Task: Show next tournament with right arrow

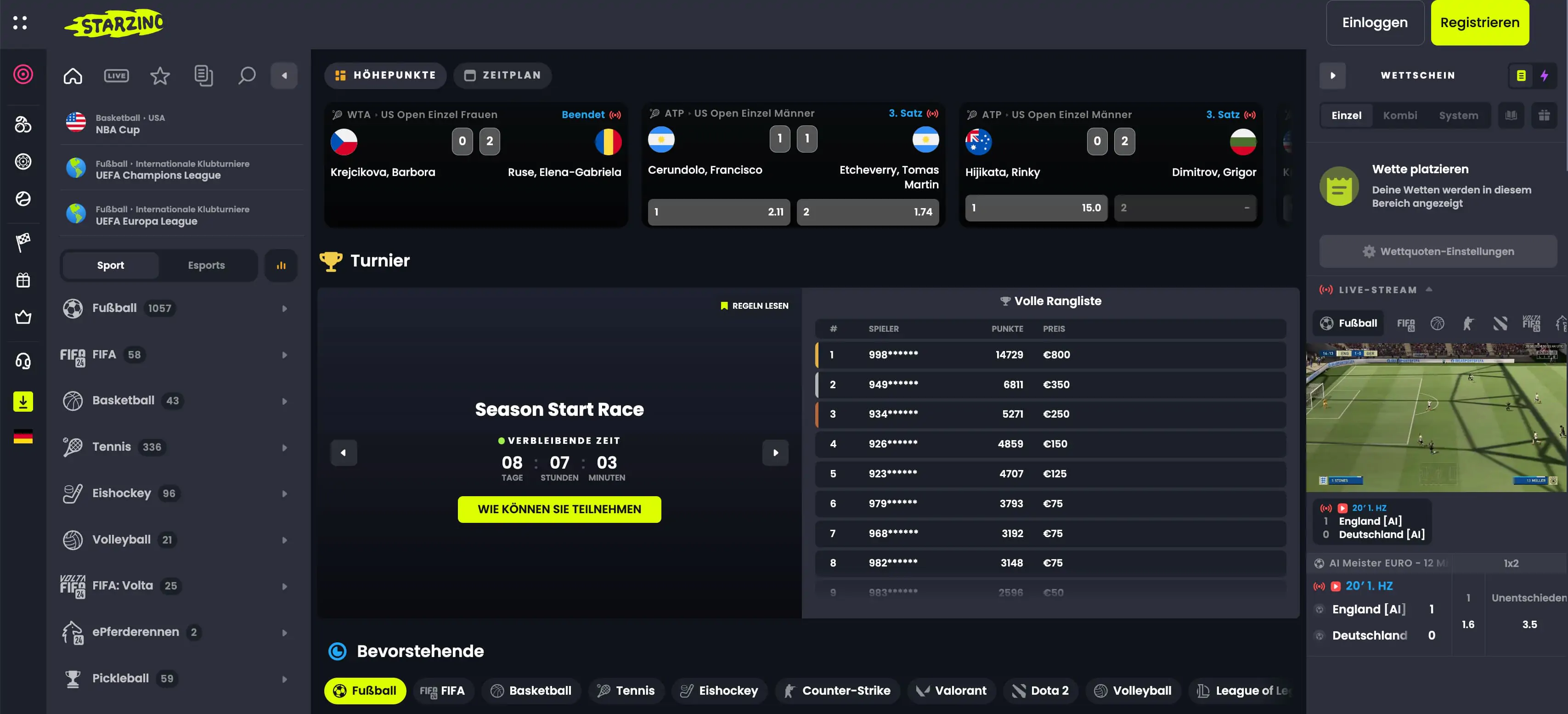Action: tap(775, 453)
